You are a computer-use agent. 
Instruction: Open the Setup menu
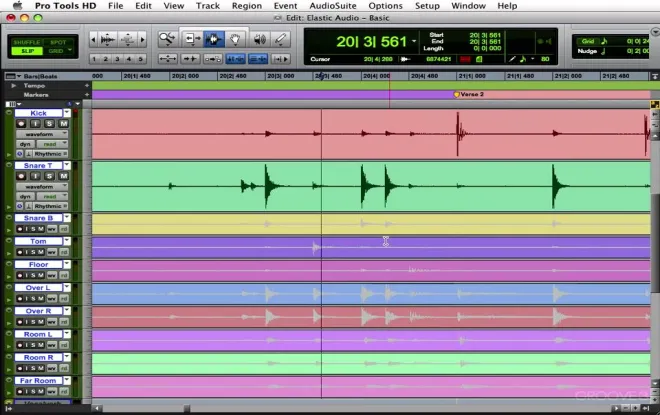[427, 6]
